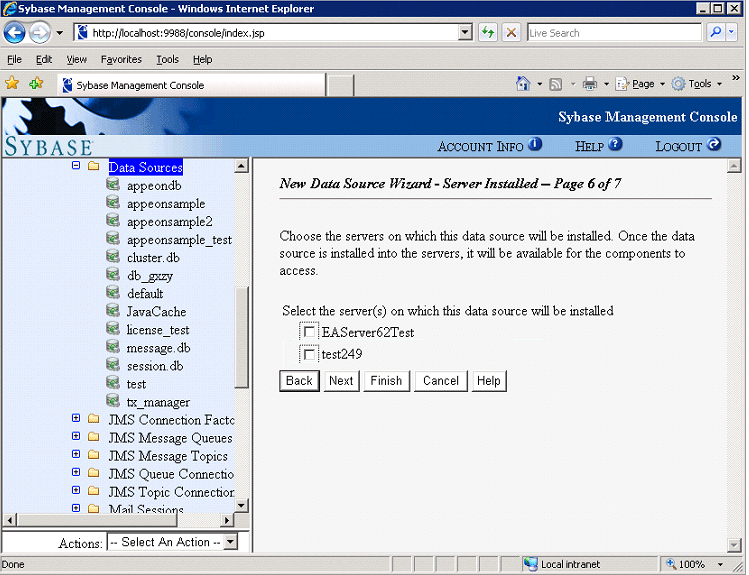
Task: Open the File menu
Action: coord(14,59)
